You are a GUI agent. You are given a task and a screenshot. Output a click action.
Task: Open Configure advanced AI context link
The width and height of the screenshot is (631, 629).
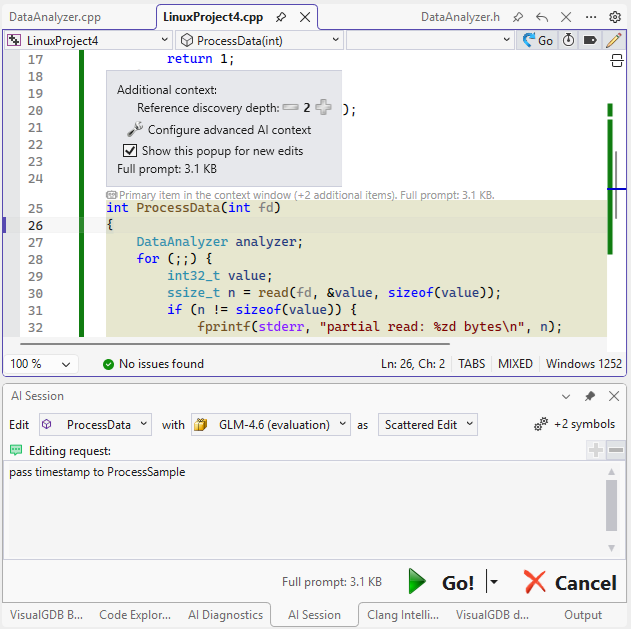229,130
